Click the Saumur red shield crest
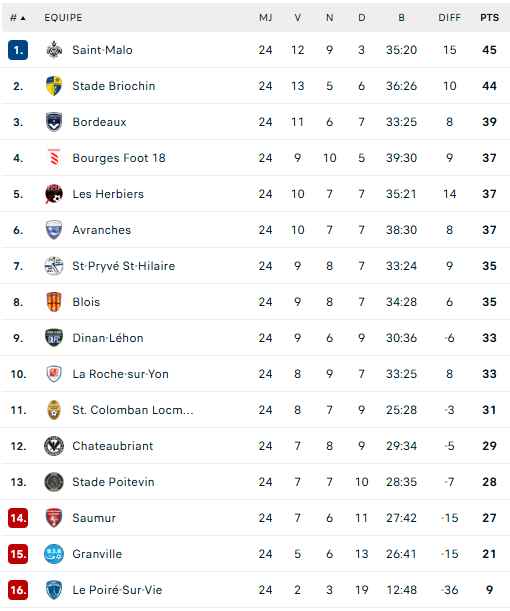The image size is (510, 611). pos(54,518)
